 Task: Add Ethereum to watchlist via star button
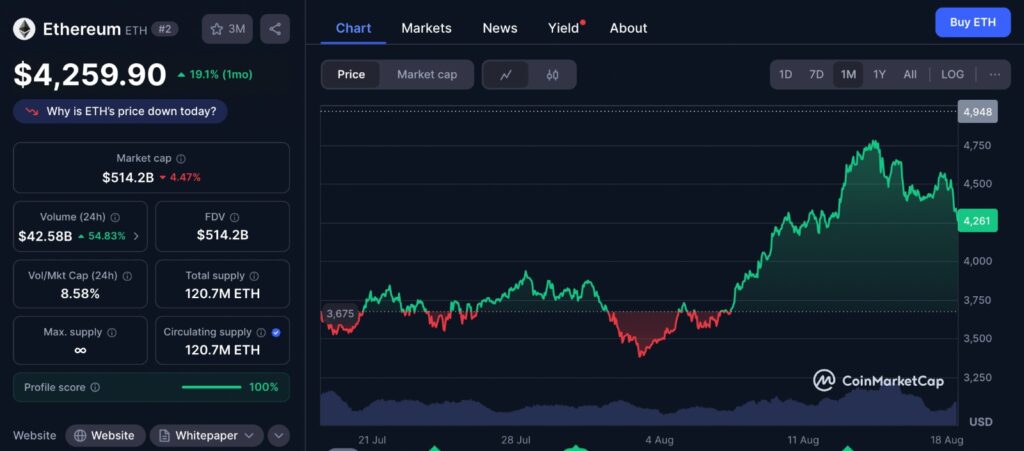pyautogui.click(x=227, y=29)
